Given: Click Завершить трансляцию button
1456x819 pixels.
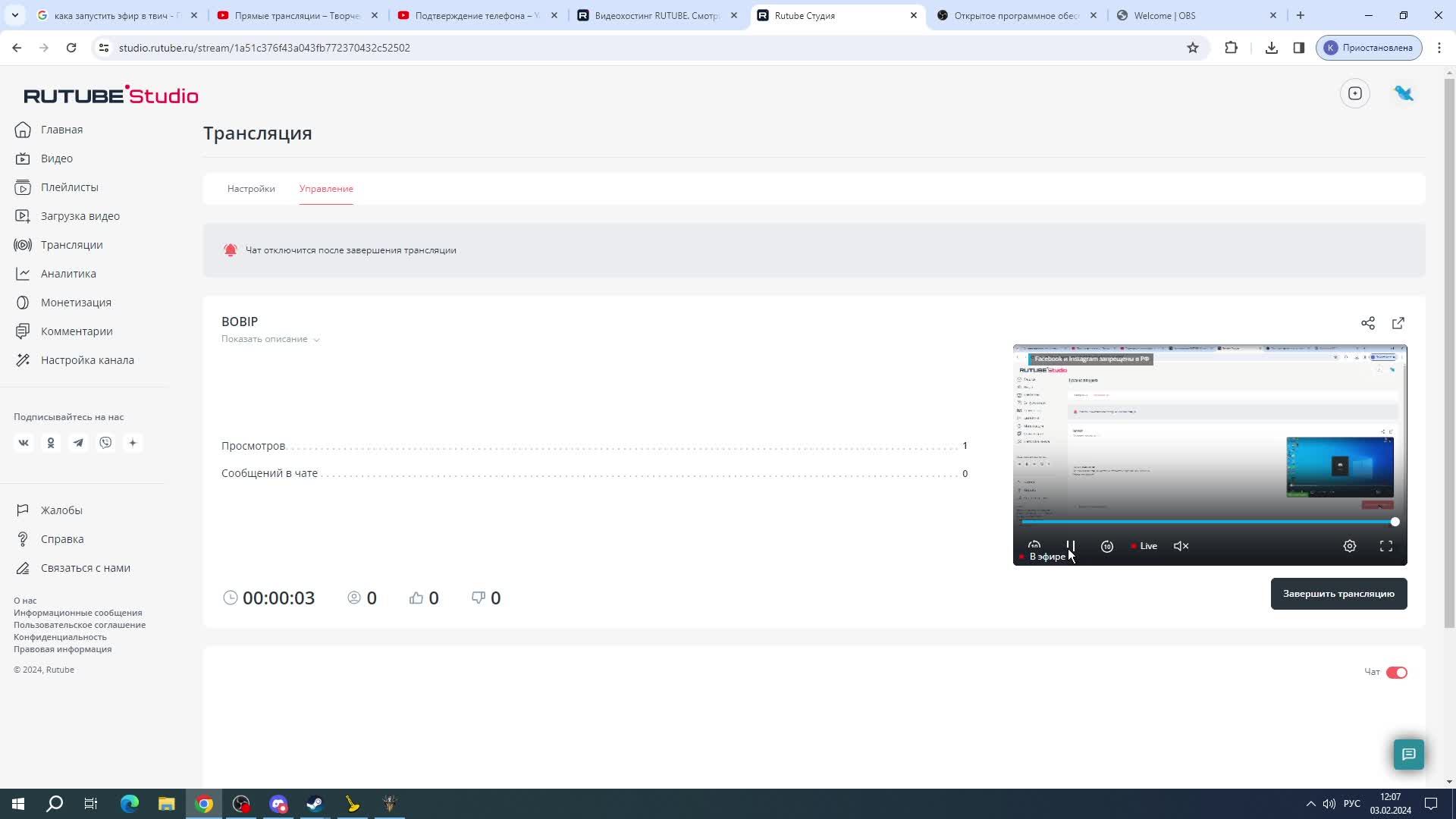Looking at the screenshot, I should pyautogui.click(x=1338, y=594).
